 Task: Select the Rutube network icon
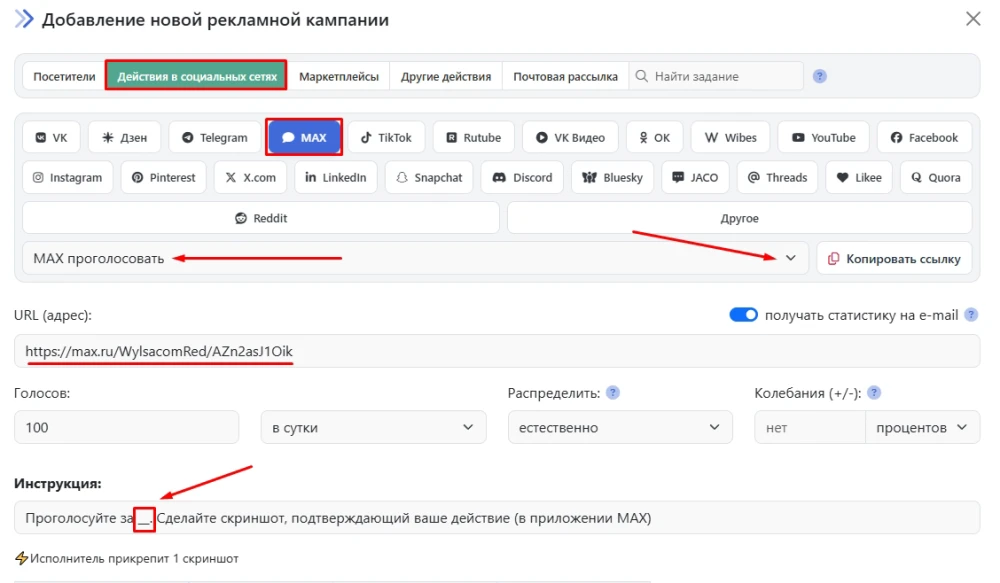pos(473,137)
